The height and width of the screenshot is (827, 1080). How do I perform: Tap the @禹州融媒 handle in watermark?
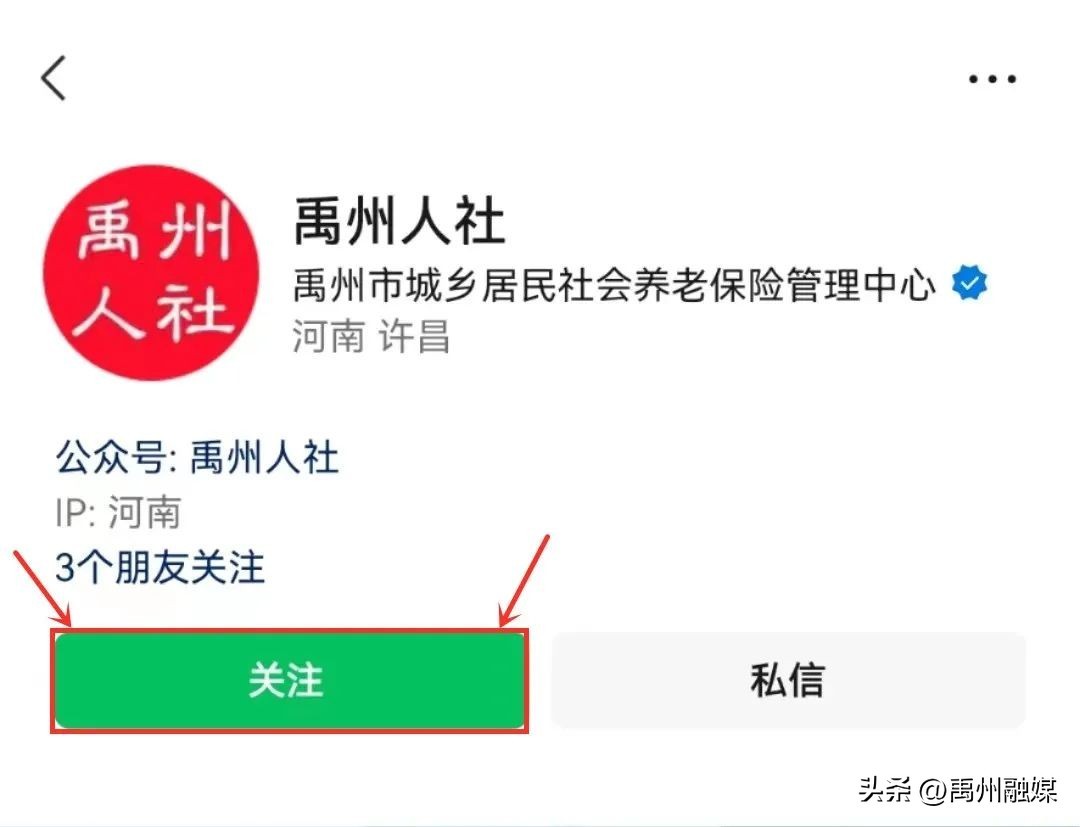pyautogui.click(x=988, y=790)
